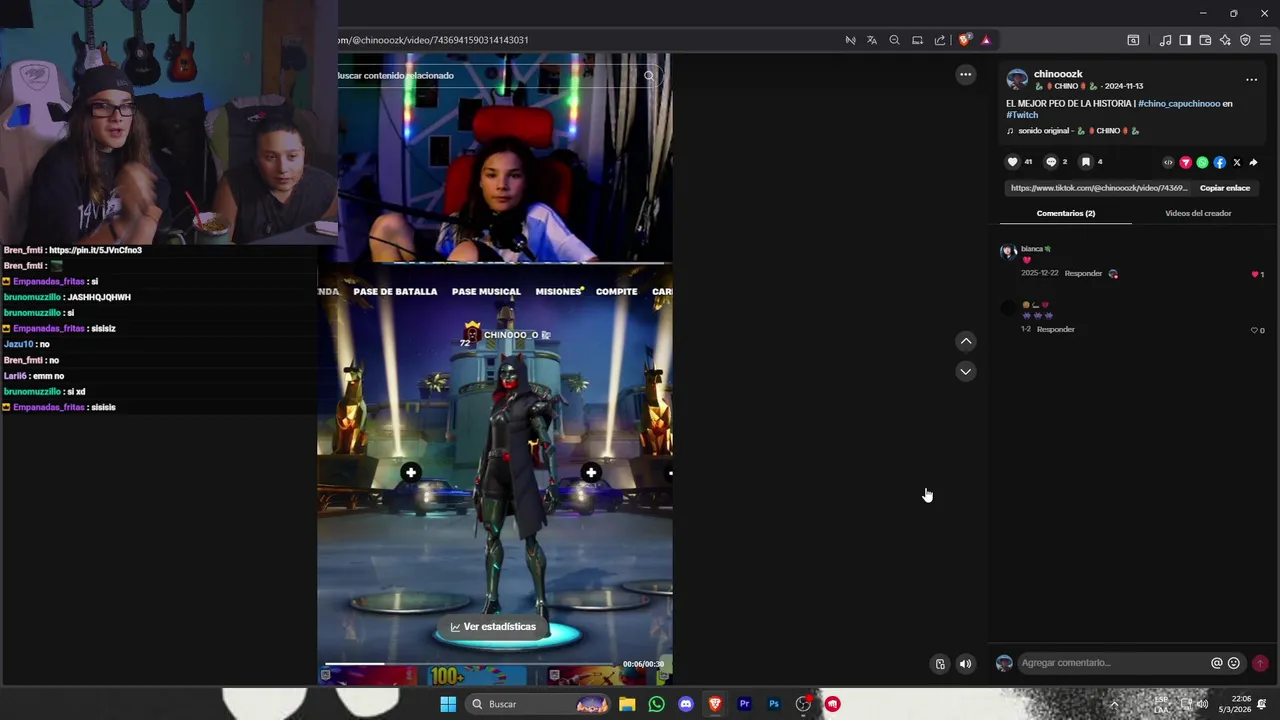Open the Windows Start menu

point(448,704)
